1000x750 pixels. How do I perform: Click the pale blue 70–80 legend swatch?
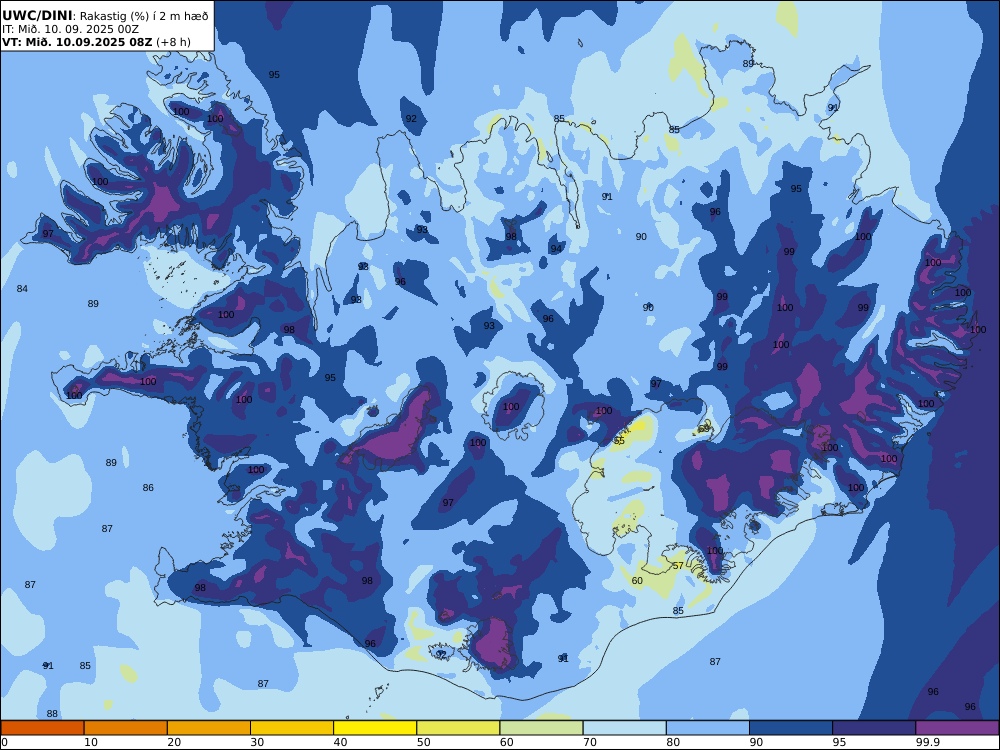(x=624, y=728)
